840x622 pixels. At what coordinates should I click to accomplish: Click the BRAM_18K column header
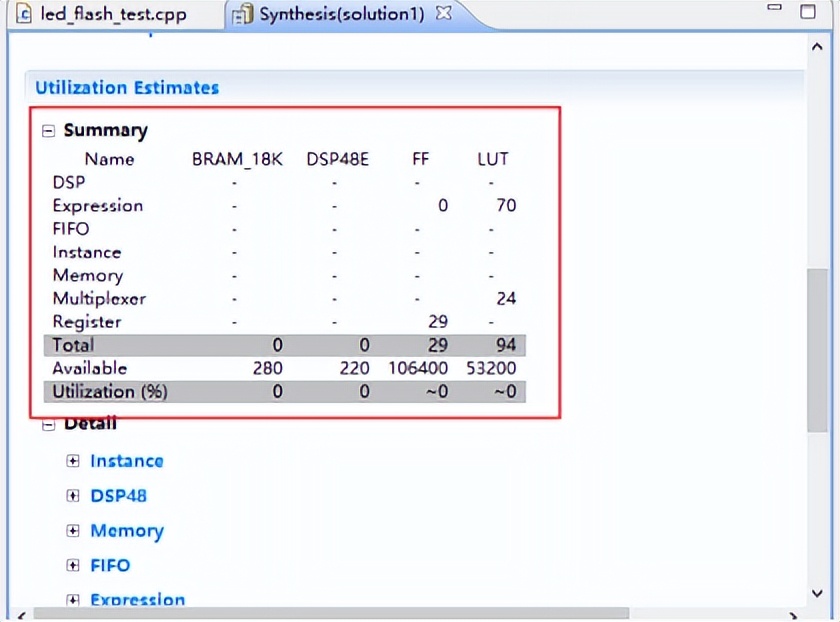point(237,159)
